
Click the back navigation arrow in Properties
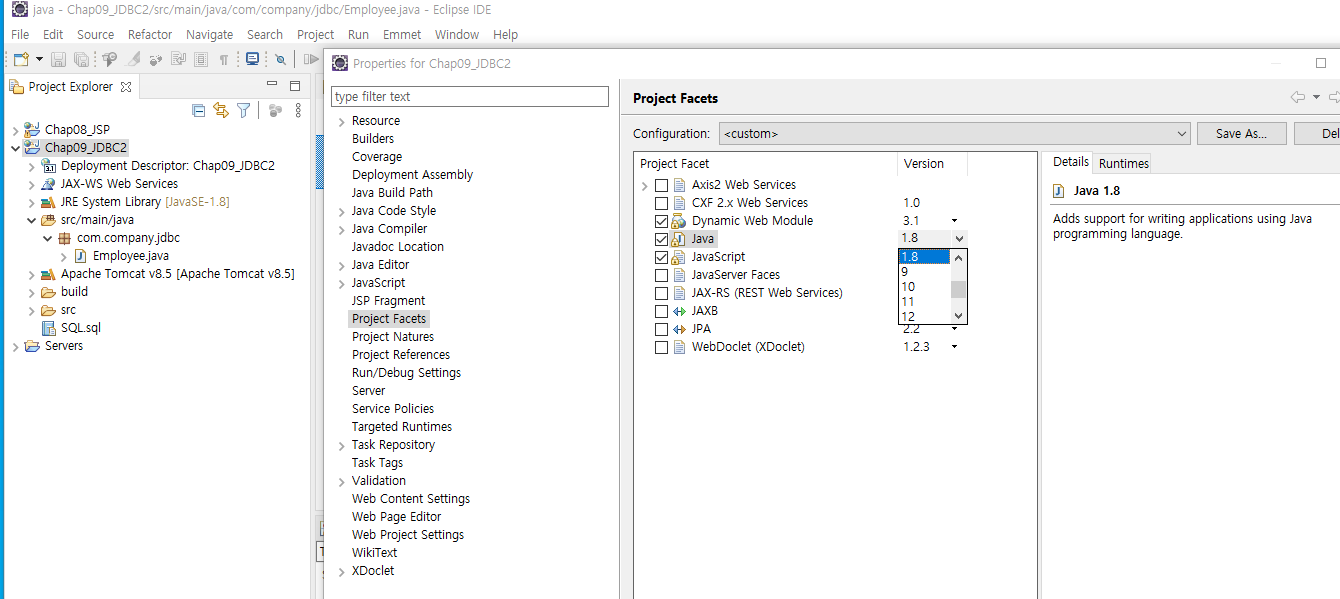pos(1298,97)
